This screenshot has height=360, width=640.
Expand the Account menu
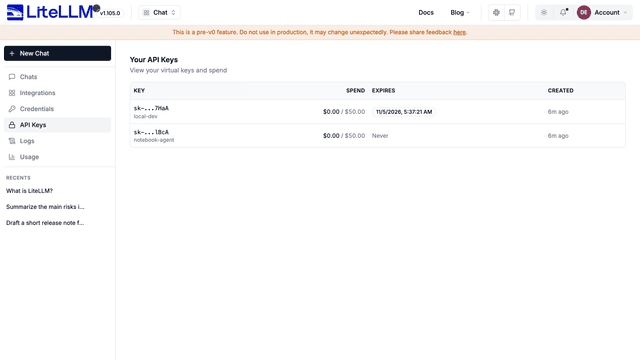[611, 13]
